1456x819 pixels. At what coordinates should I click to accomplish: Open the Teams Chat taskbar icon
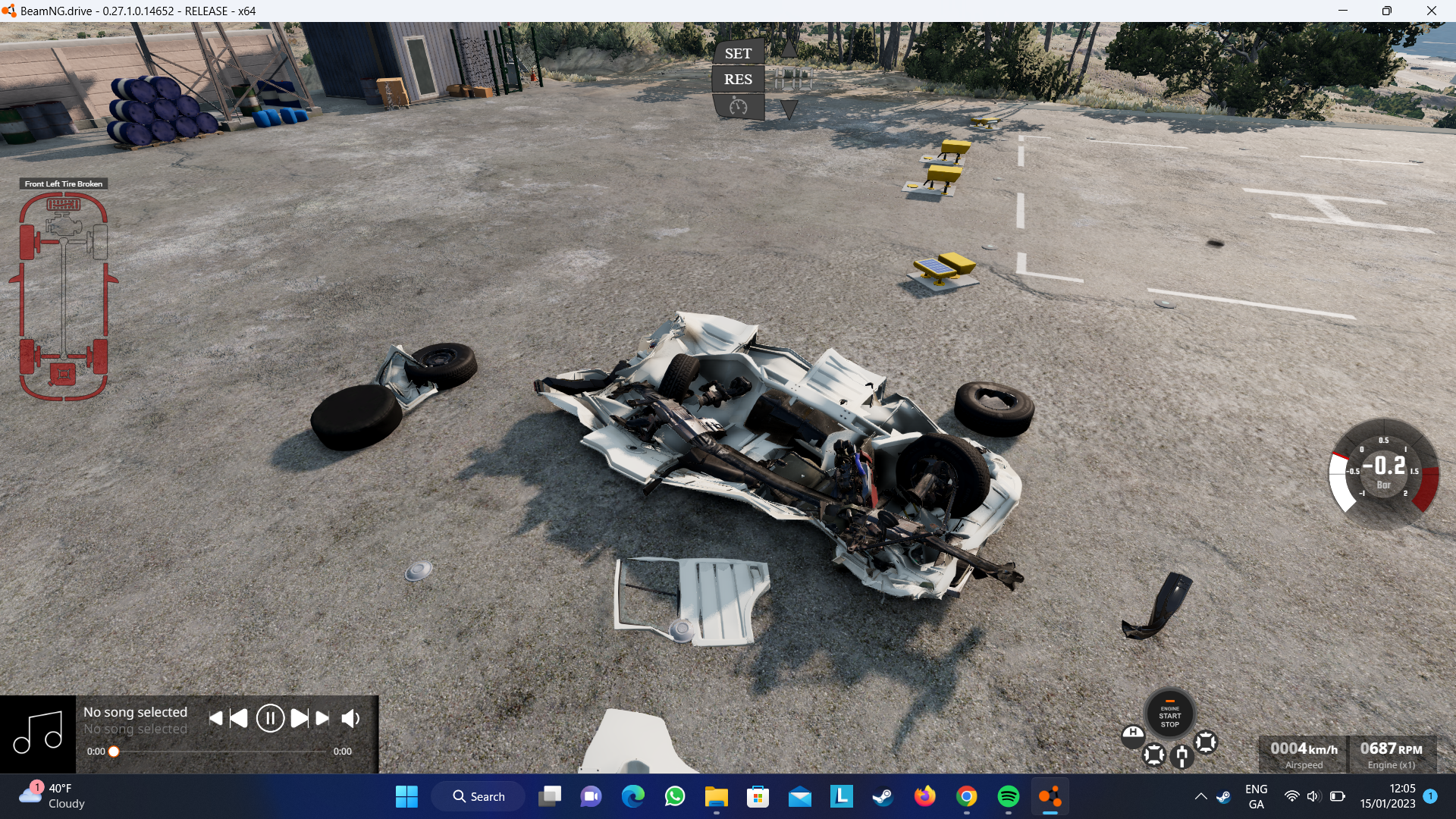591,796
